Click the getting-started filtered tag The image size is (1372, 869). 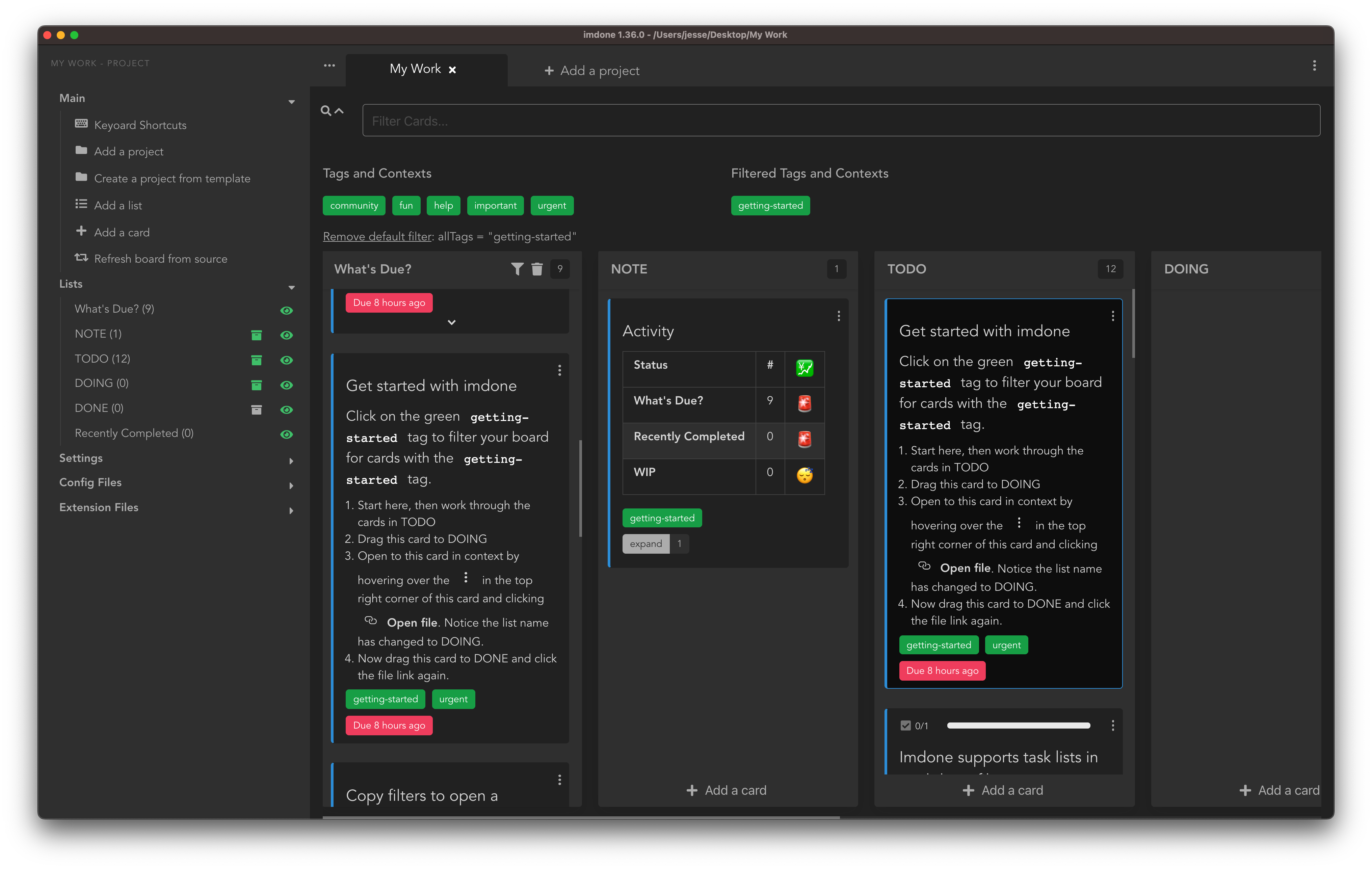tap(770, 206)
